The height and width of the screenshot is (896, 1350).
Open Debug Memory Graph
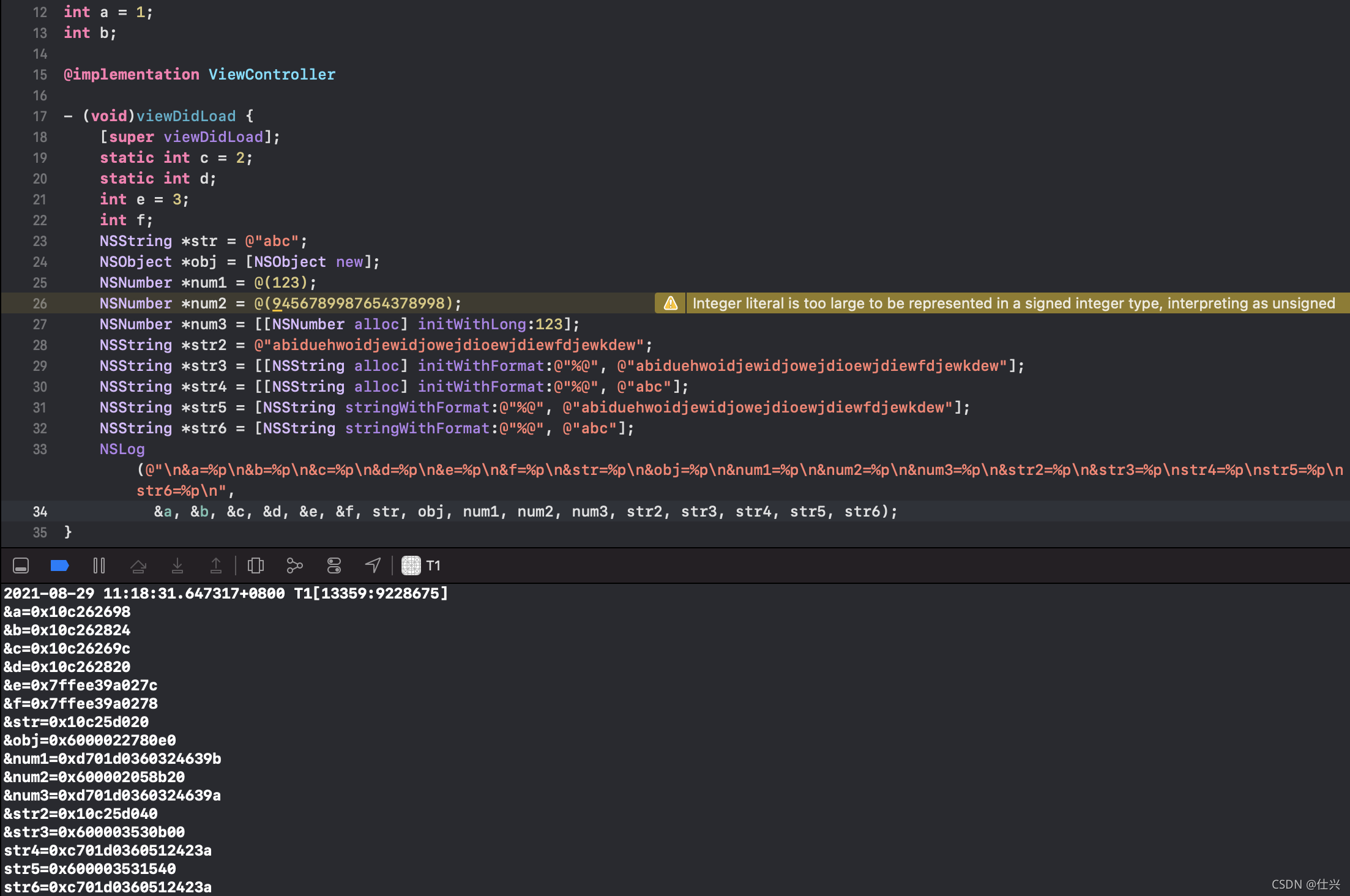(x=294, y=566)
